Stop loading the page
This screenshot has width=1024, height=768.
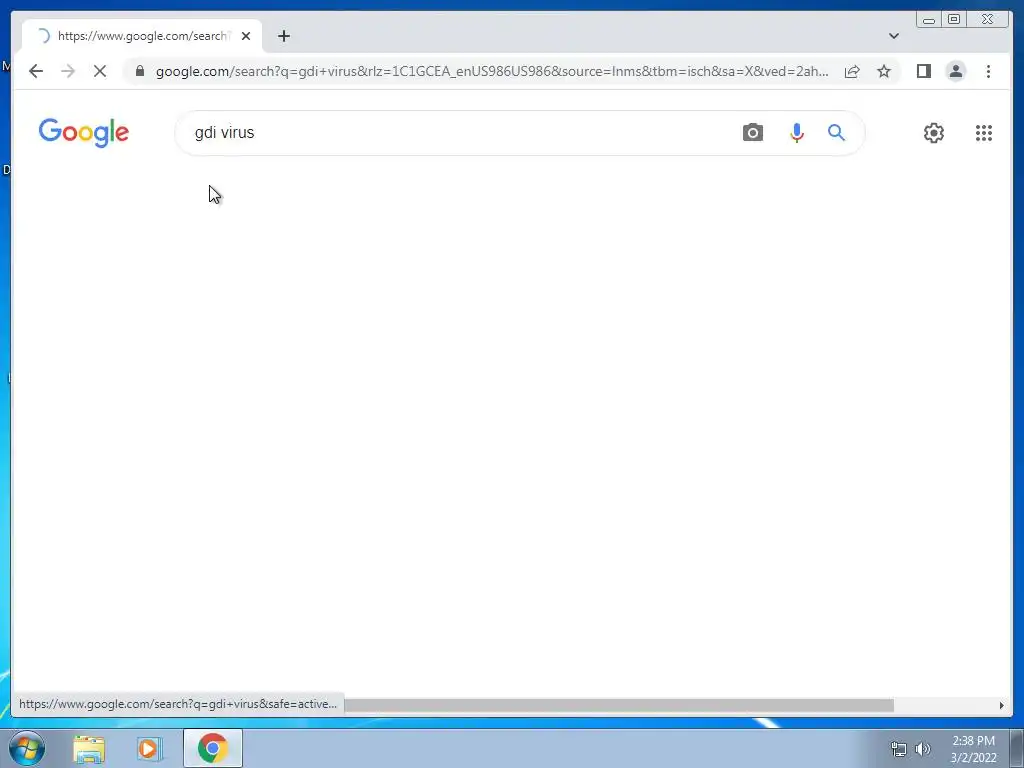[100, 71]
